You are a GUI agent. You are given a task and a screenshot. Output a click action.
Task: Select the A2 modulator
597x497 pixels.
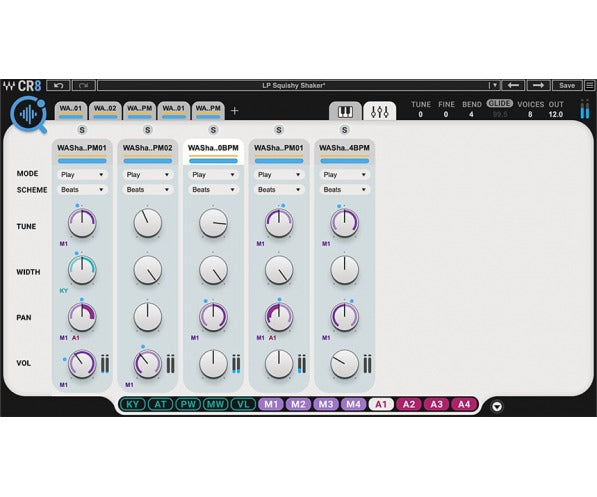(x=409, y=404)
